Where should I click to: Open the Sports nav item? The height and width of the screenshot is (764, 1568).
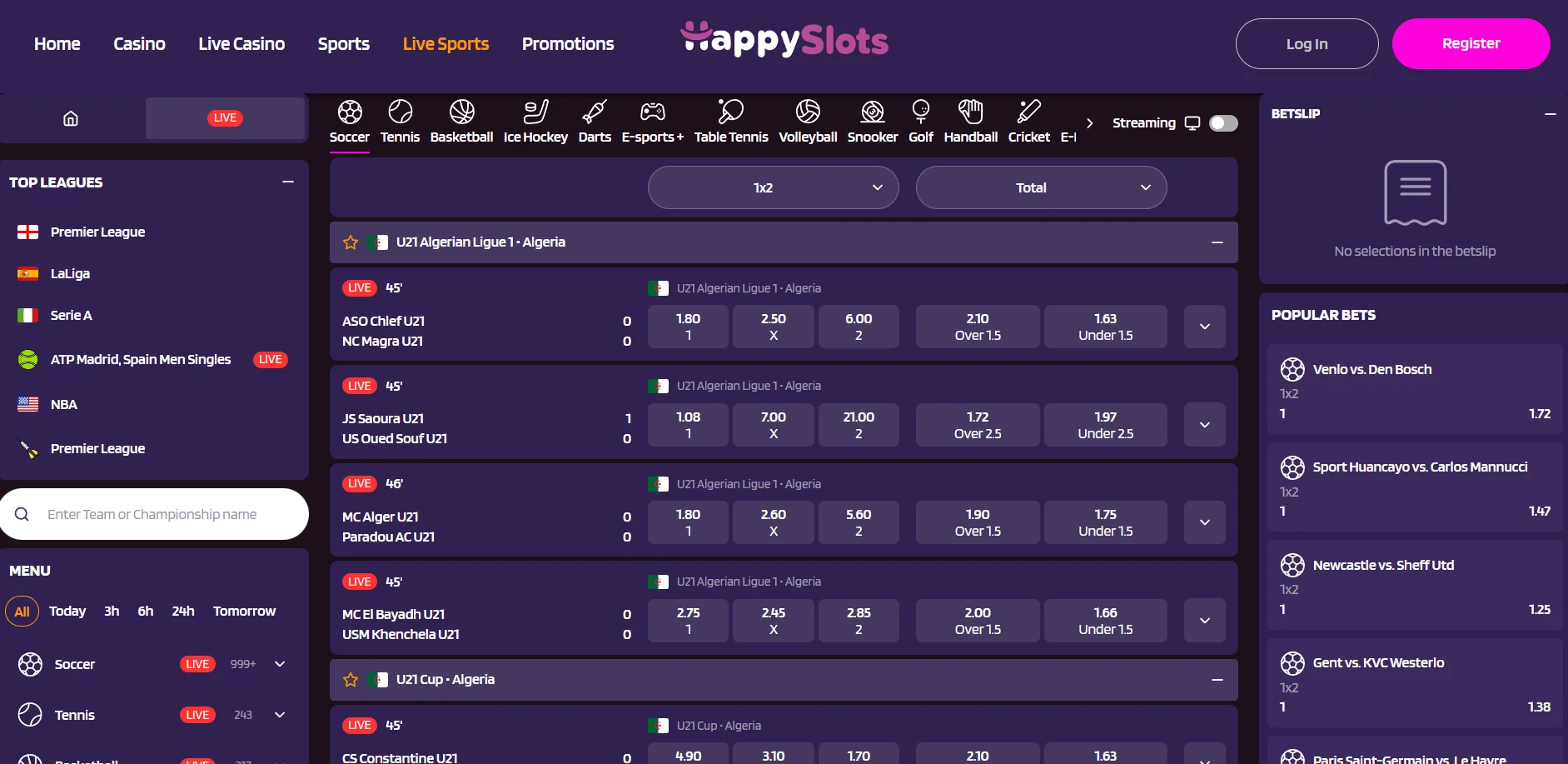(344, 44)
